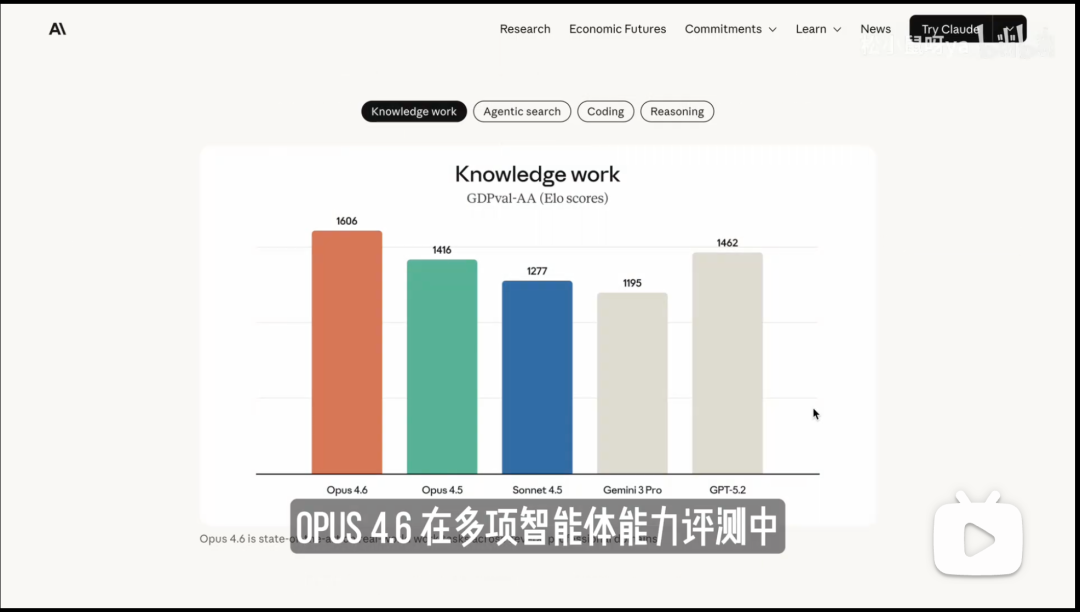Click the 1416 score label
Screen dimensions: 1080x612
[442, 250]
